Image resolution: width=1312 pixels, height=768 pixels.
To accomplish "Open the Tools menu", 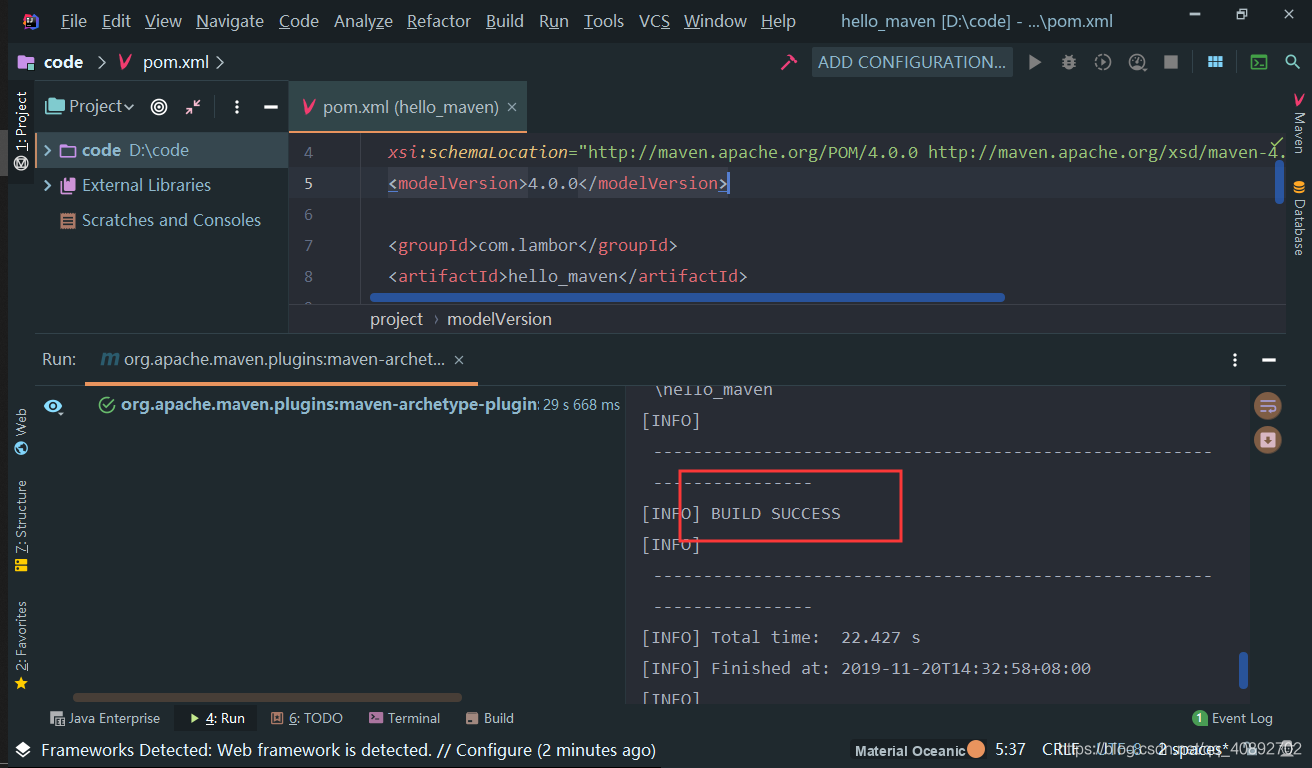I will [604, 21].
